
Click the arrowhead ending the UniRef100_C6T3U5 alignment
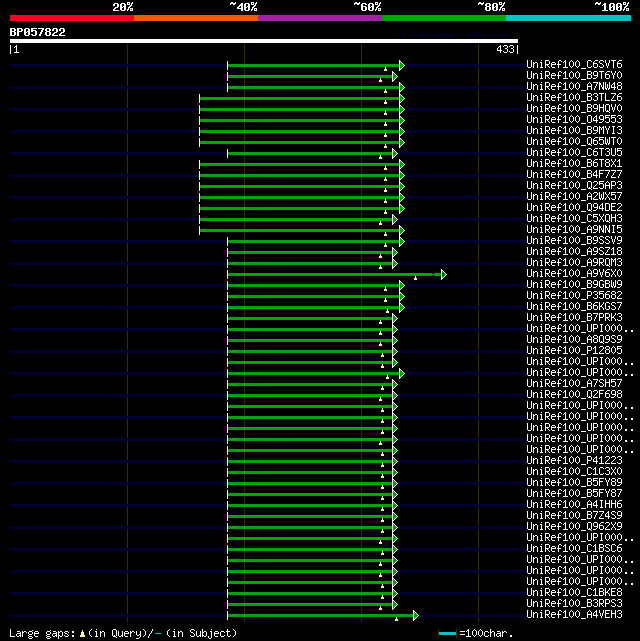395,154
